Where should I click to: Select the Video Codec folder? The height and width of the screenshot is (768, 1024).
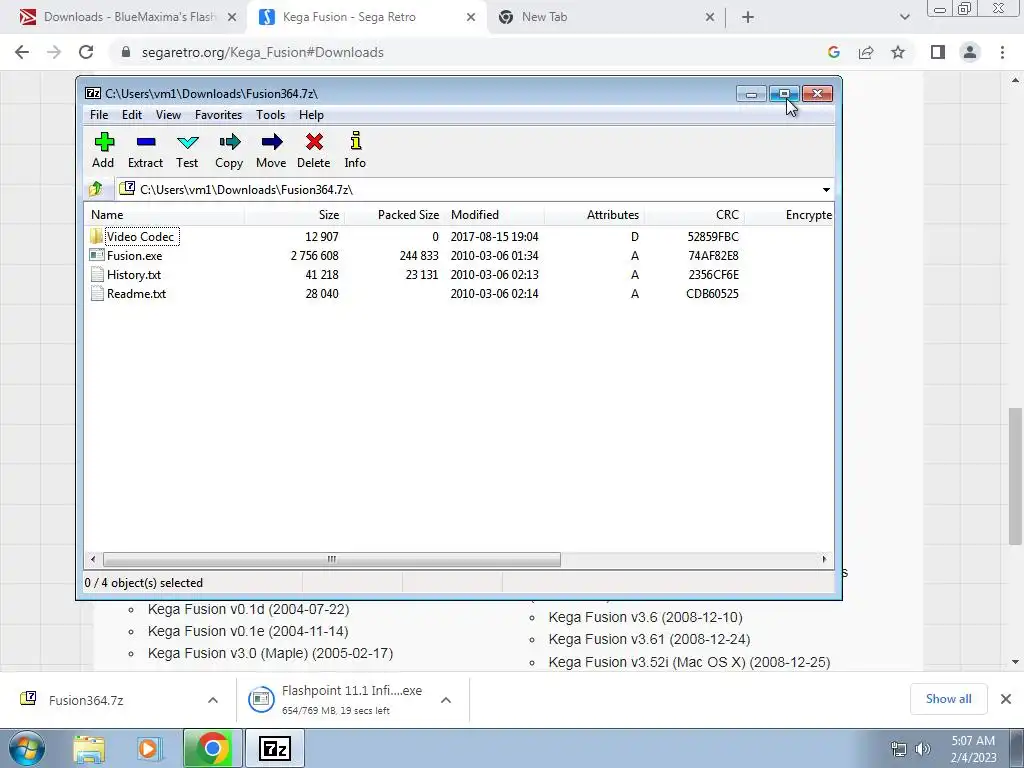(x=140, y=236)
